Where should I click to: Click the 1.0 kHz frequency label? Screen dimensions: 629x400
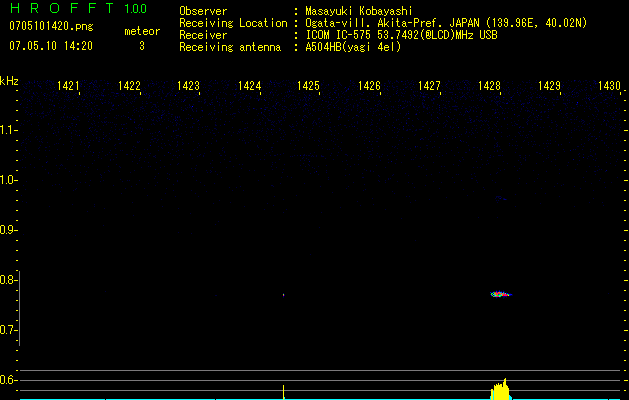7,180
